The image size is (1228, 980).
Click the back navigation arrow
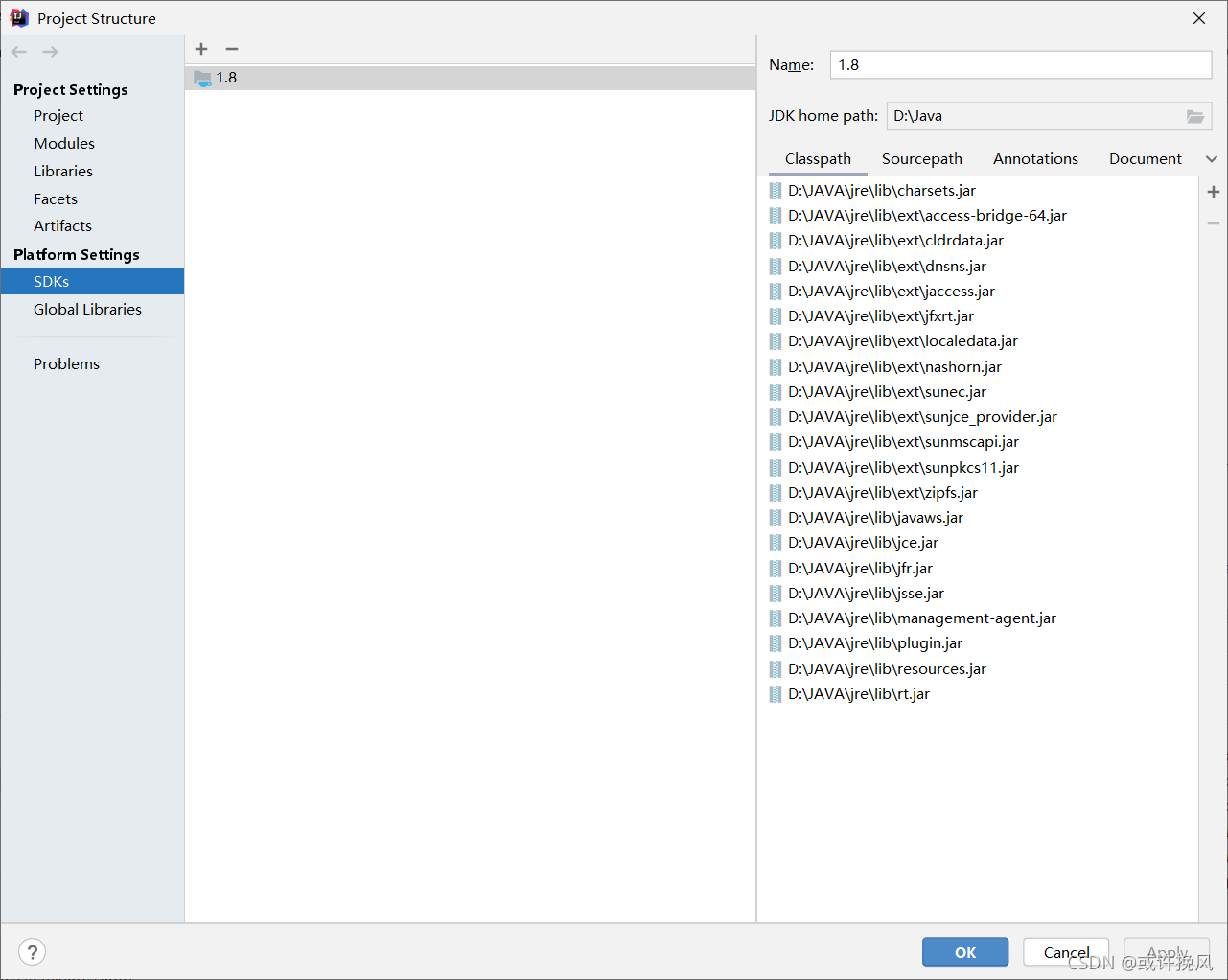pyautogui.click(x=17, y=51)
